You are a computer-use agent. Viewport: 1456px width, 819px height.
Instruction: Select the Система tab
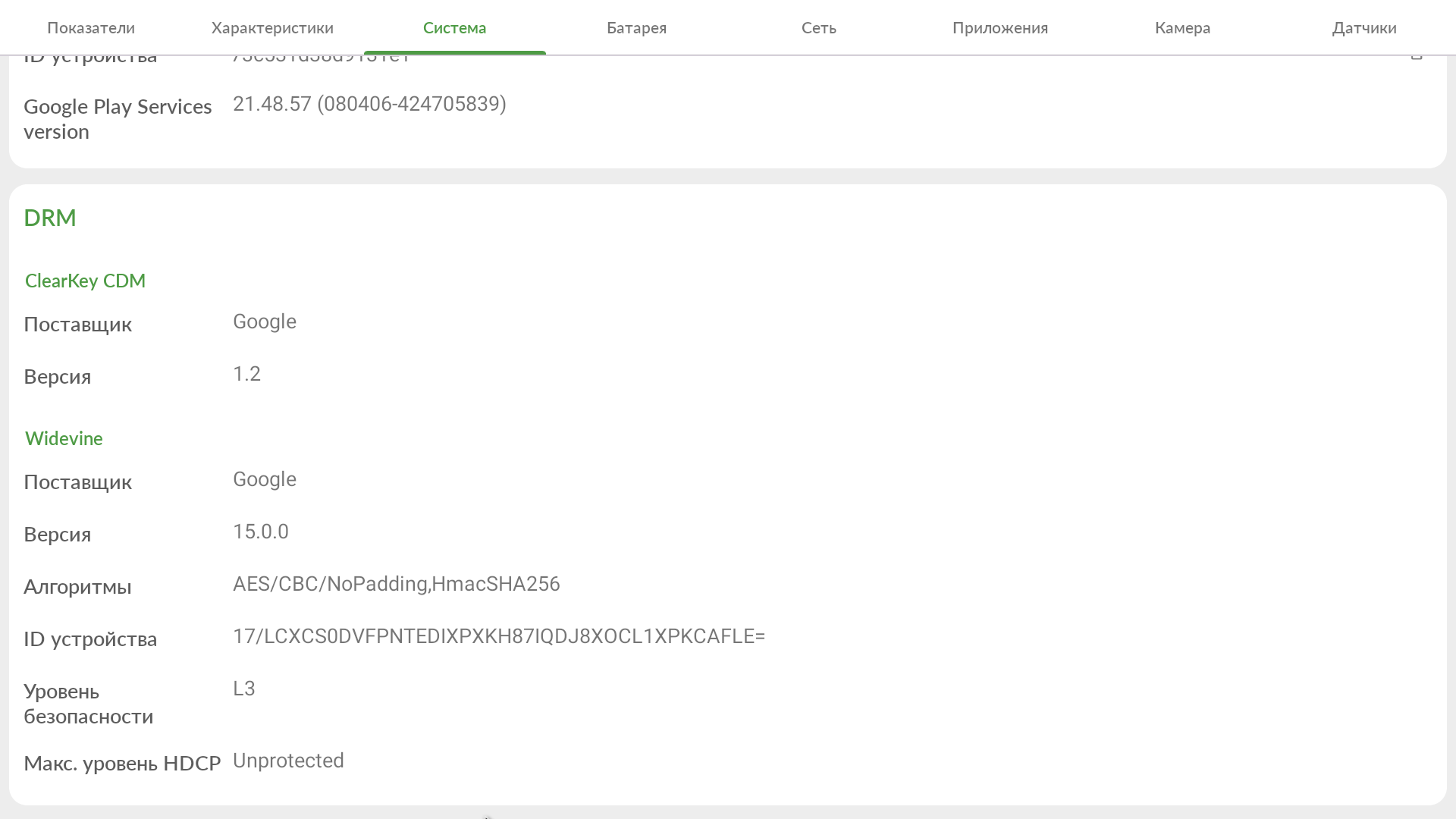454,28
